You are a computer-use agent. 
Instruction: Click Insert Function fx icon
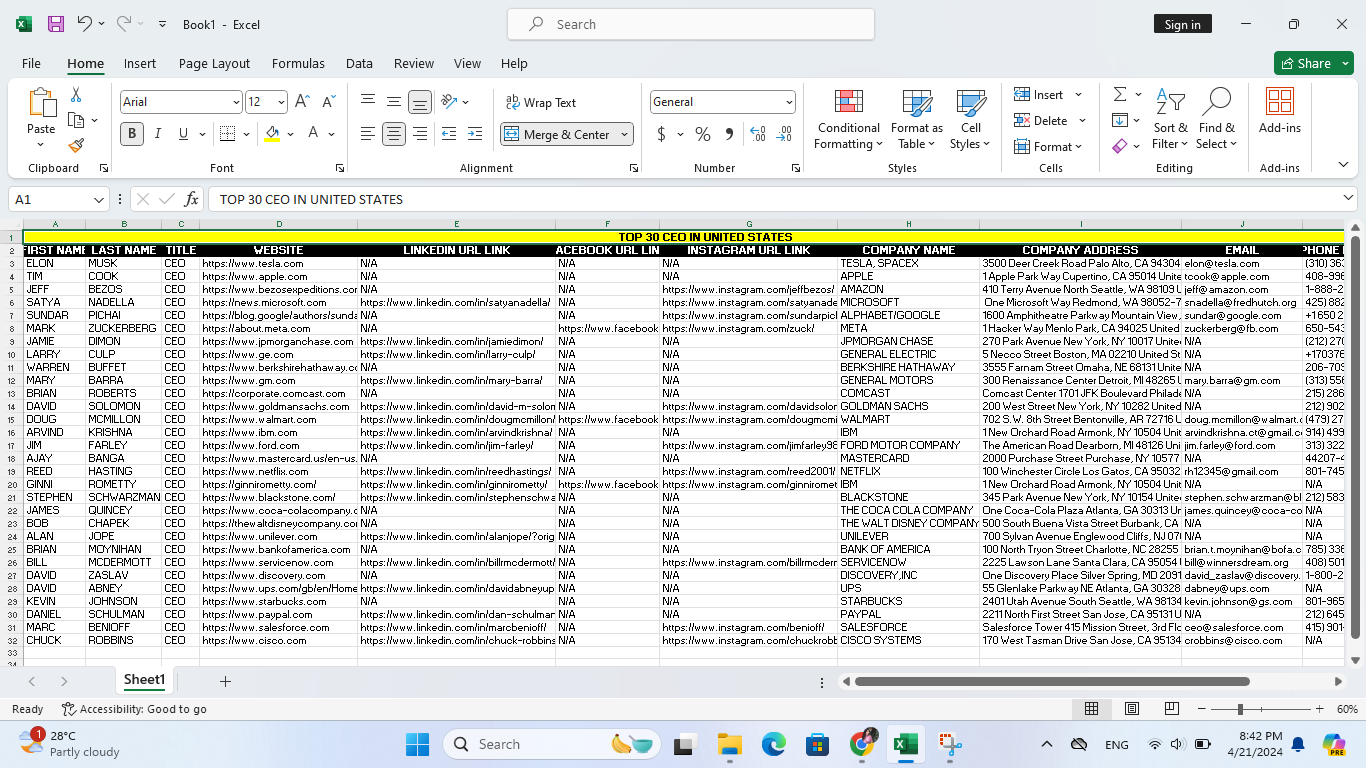coord(191,199)
